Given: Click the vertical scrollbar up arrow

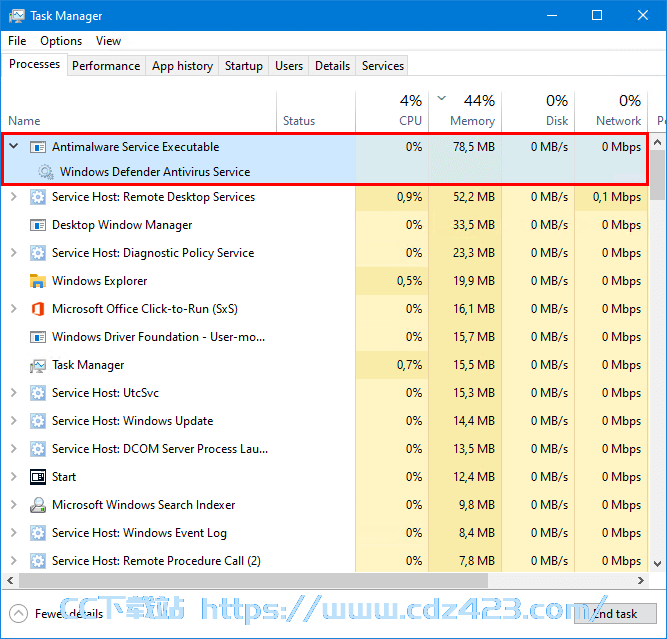Looking at the screenshot, I should pyautogui.click(x=657, y=142).
